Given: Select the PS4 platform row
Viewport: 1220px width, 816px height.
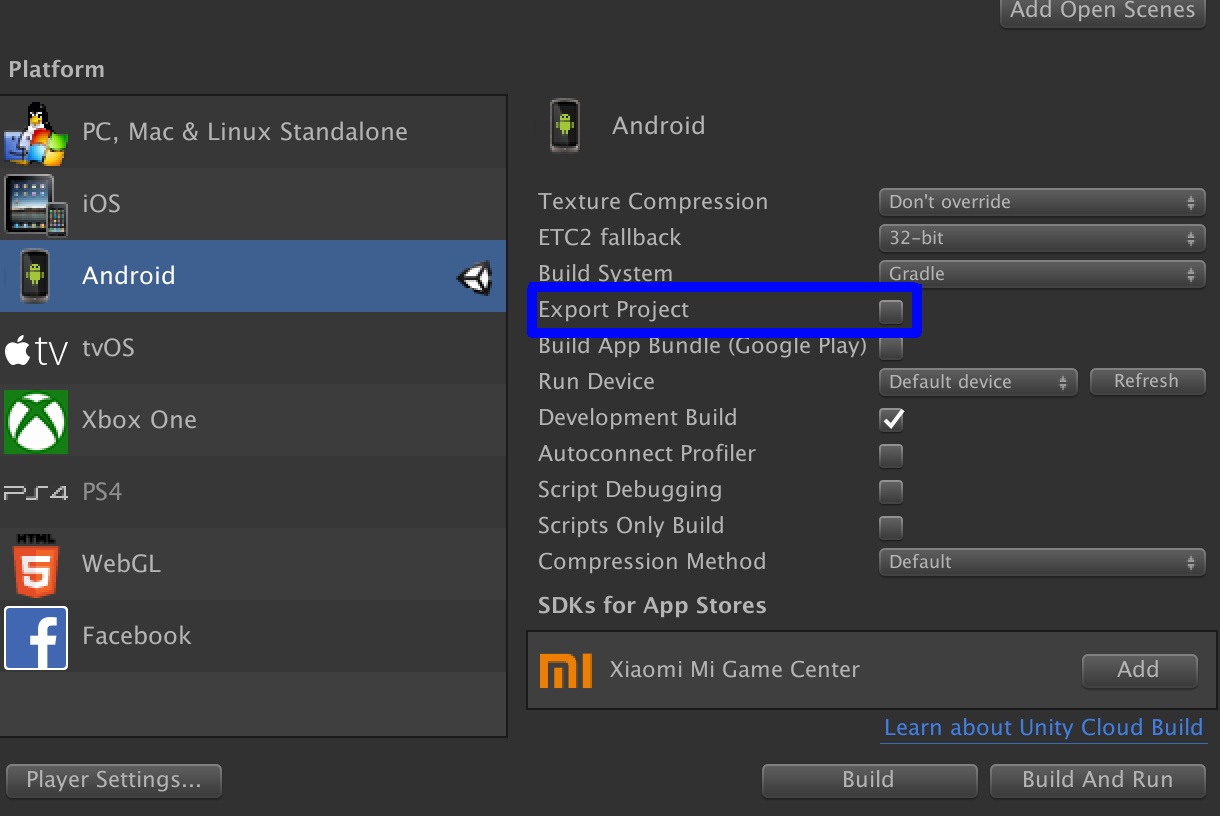Looking at the screenshot, I should [254, 492].
